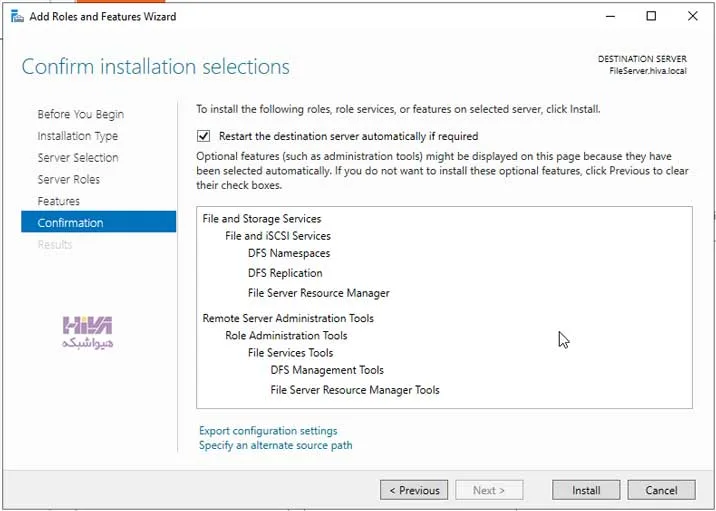
Task: Toggle 'Restart the destination server automatically' checkbox
Action: pyautogui.click(x=203, y=136)
